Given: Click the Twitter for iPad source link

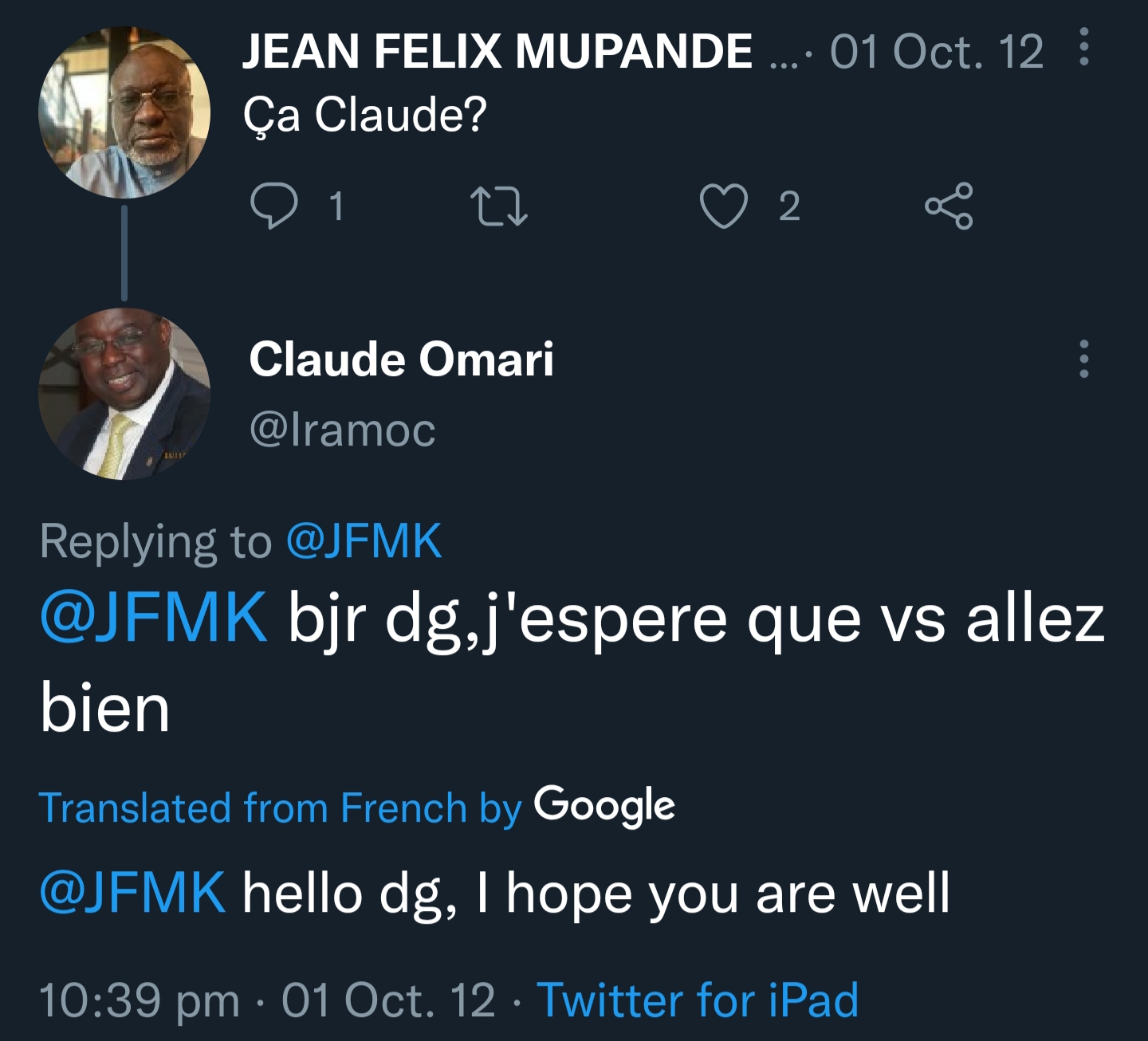Looking at the screenshot, I should point(698,1000).
